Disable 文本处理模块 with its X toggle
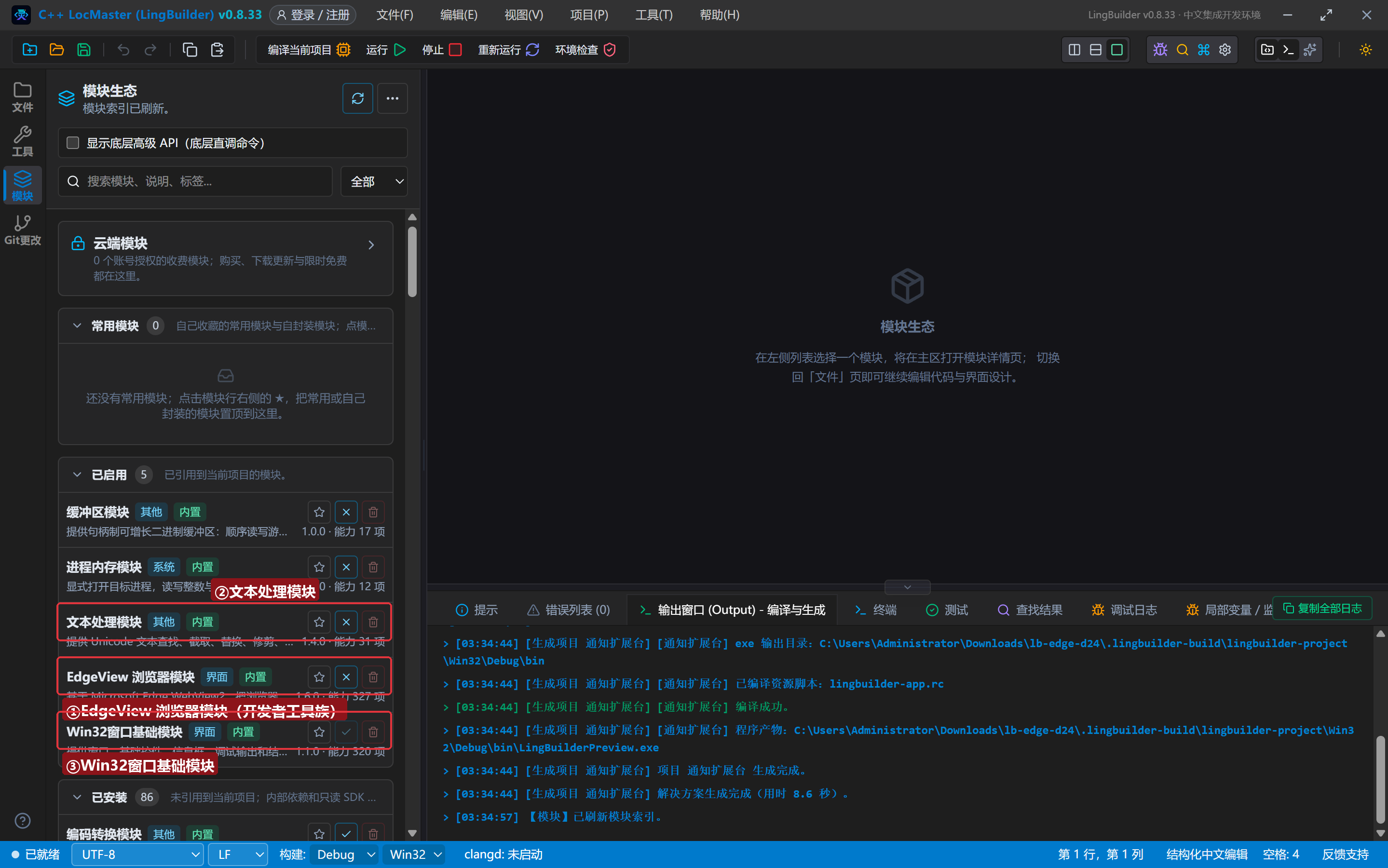 pyautogui.click(x=346, y=622)
